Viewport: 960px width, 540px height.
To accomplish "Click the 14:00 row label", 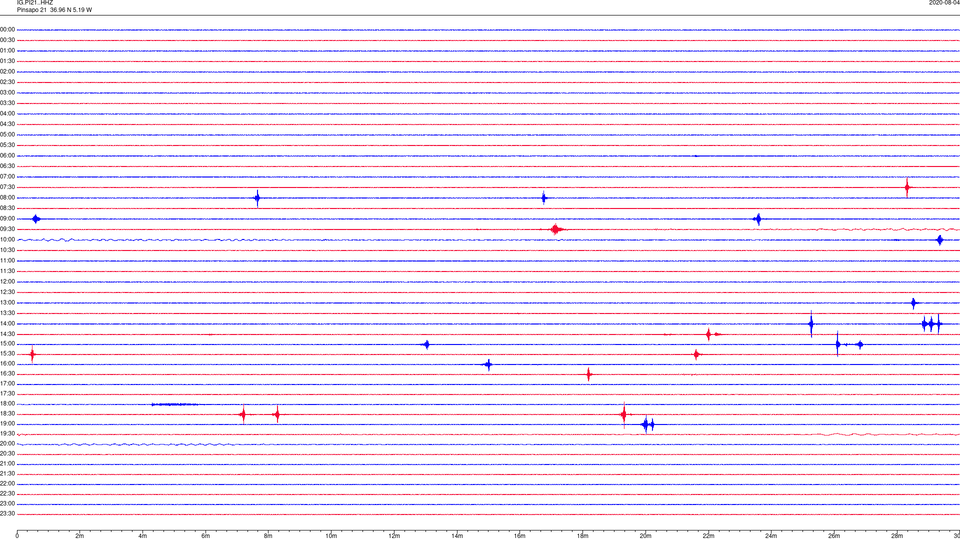I will pos(7,324).
